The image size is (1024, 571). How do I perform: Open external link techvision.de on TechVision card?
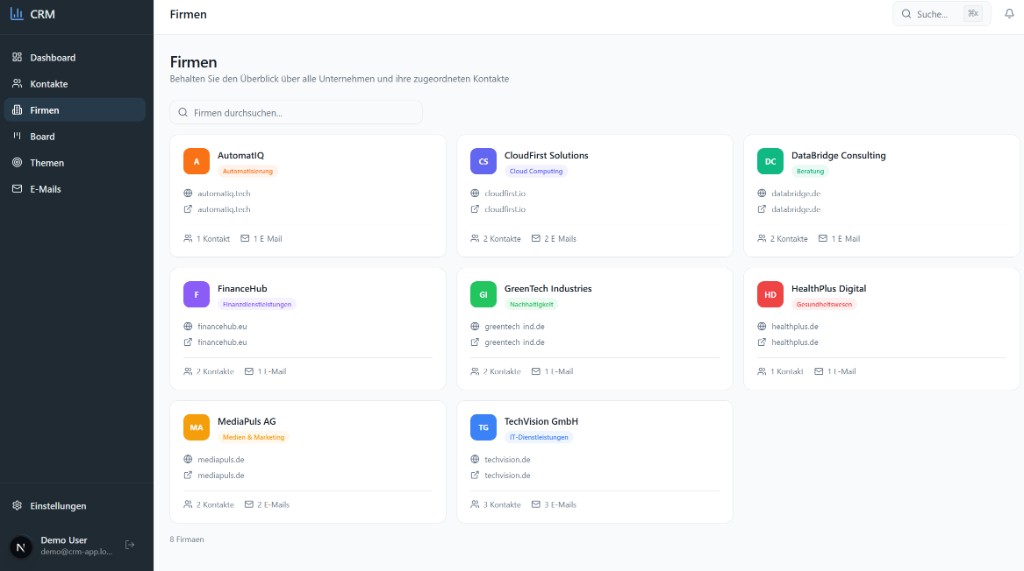click(x=507, y=475)
